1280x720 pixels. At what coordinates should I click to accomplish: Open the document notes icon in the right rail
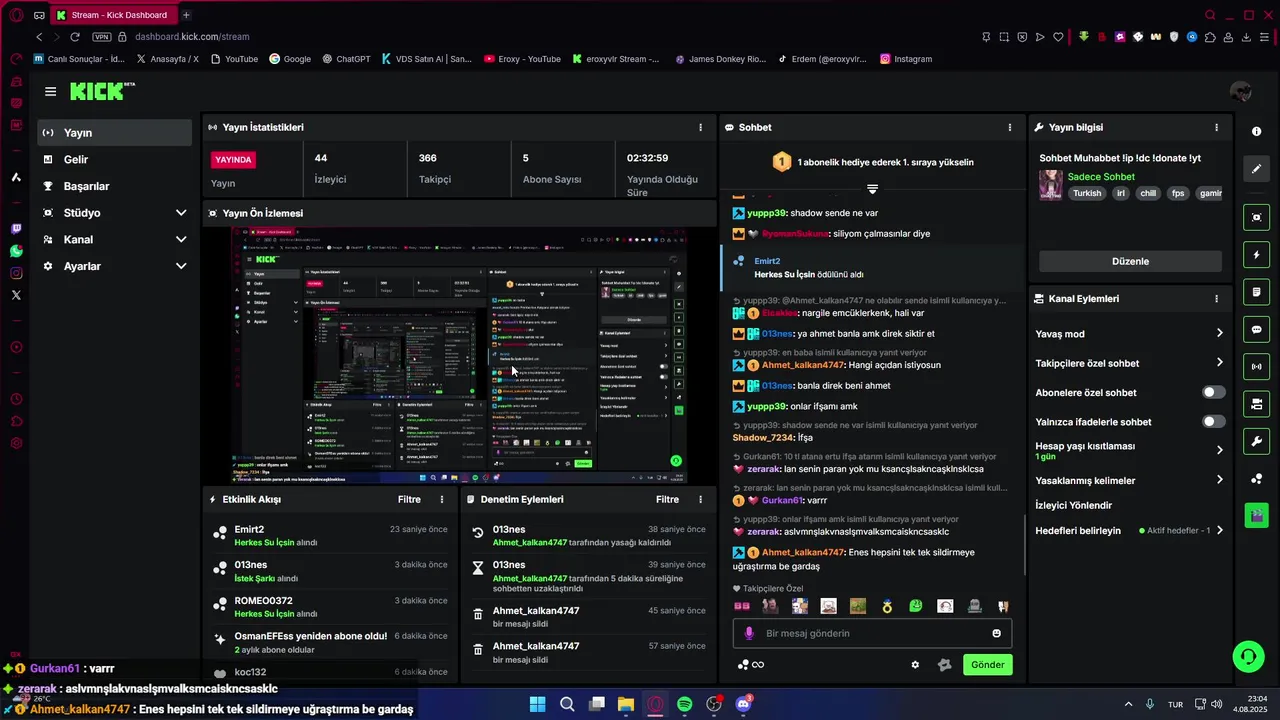pyautogui.click(x=1256, y=292)
